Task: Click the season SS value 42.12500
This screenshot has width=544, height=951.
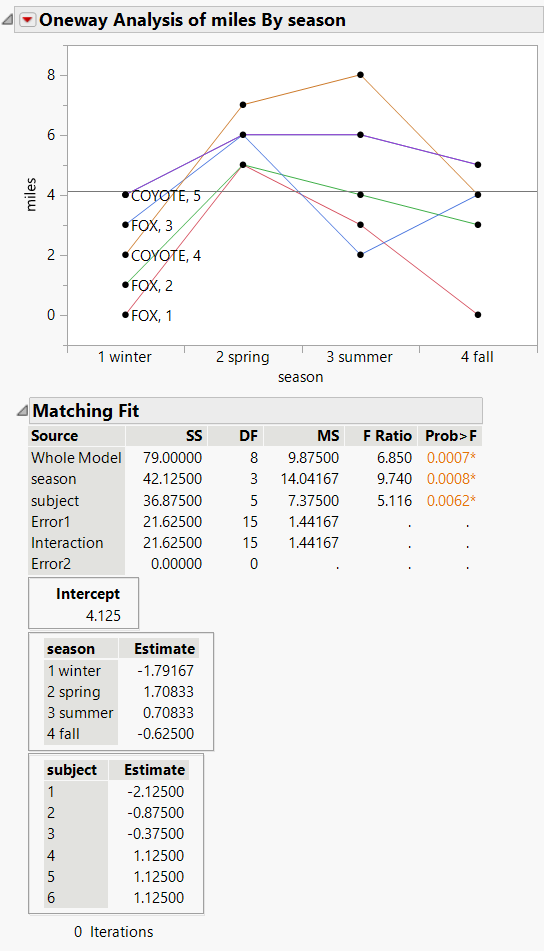Action: pos(172,479)
